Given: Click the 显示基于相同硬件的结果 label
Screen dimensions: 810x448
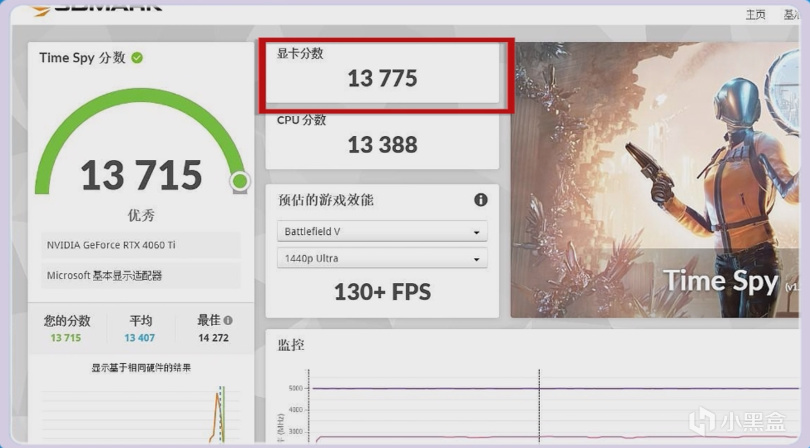Looking at the screenshot, I should (x=141, y=368).
